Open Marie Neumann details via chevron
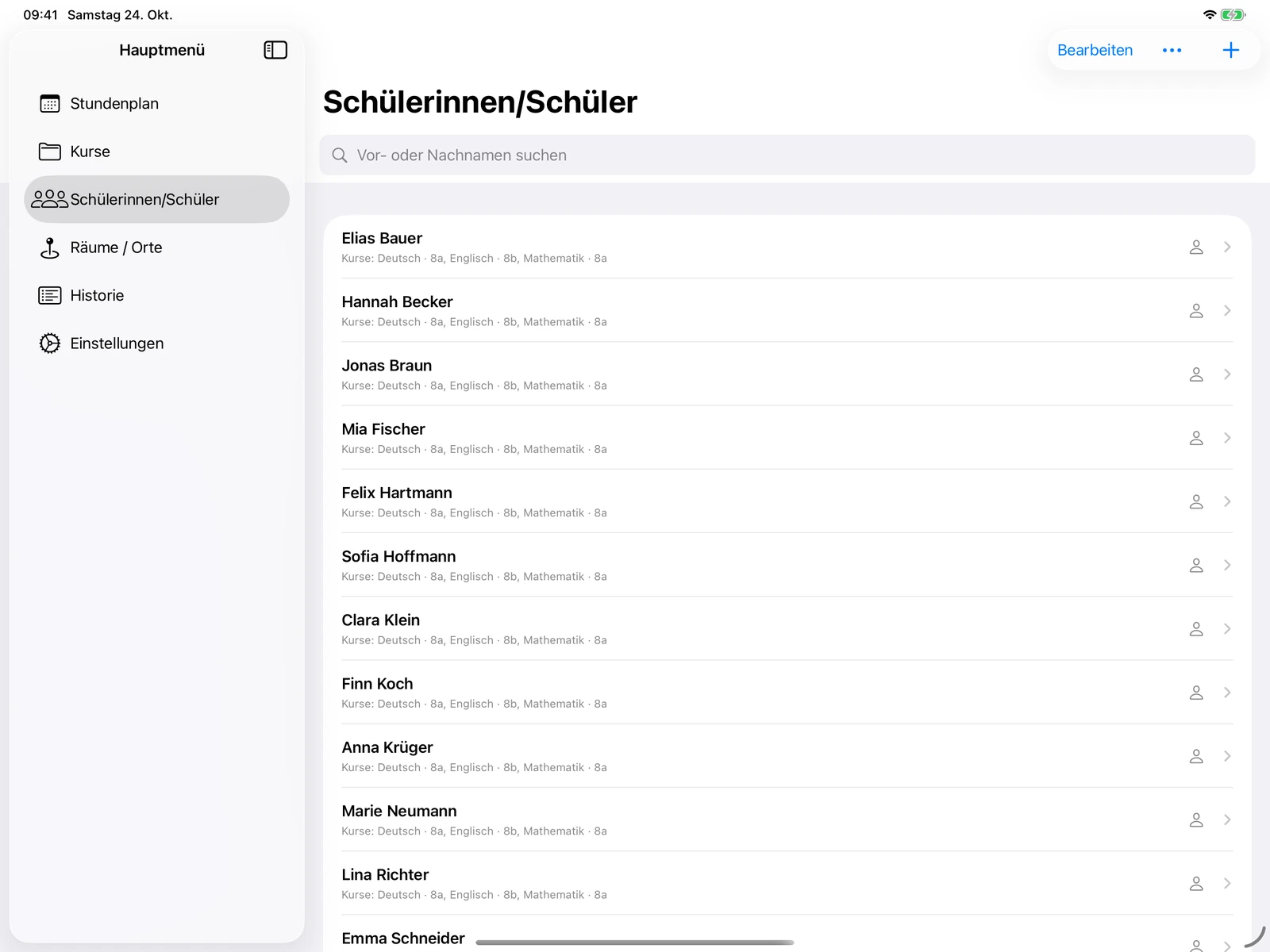Image resolution: width=1270 pixels, height=952 pixels. pyautogui.click(x=1227, y=820)
